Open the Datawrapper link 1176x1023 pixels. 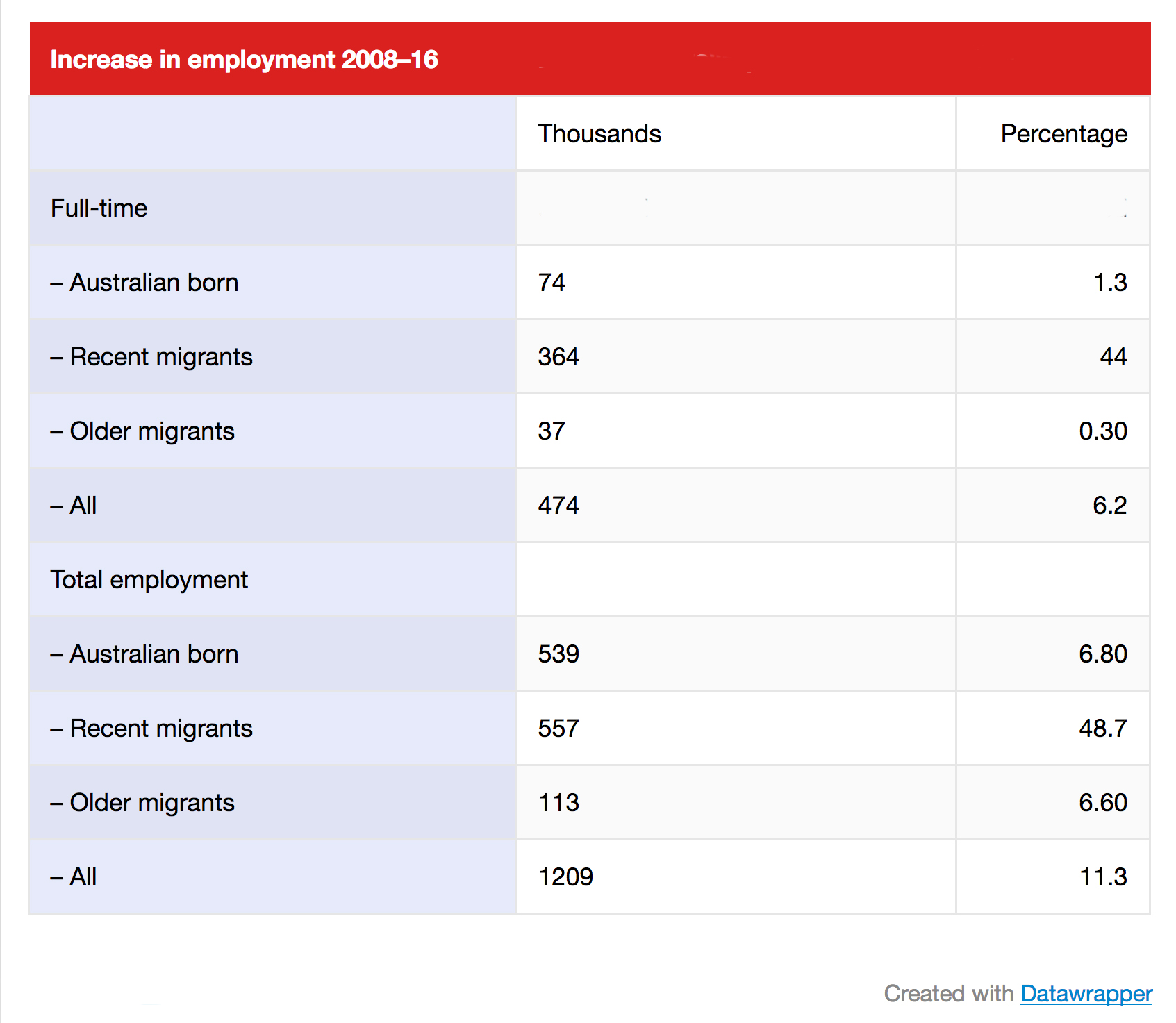[1086, 994]
